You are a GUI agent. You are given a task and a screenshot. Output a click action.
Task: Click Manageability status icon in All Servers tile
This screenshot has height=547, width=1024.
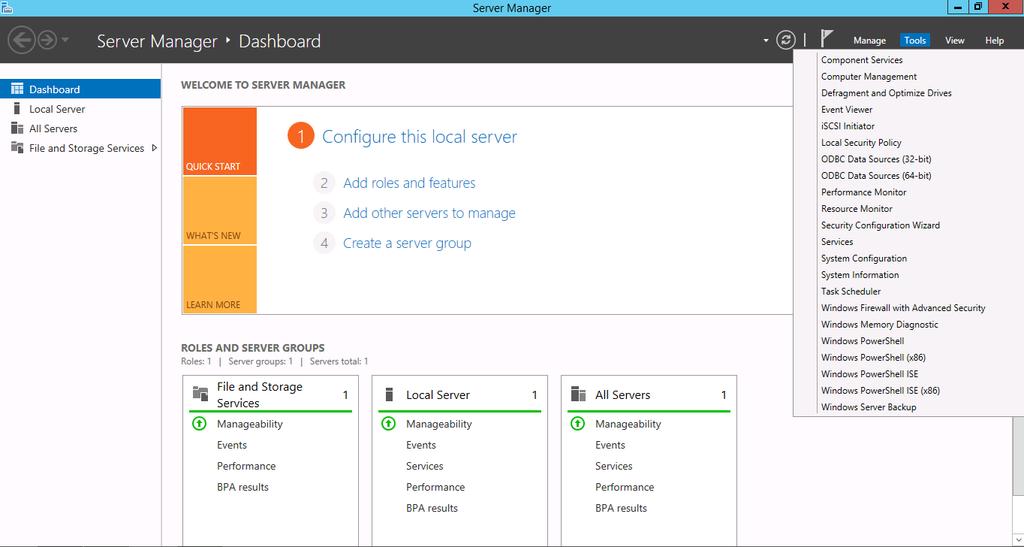pyautogui.click(x=577, y=424)
